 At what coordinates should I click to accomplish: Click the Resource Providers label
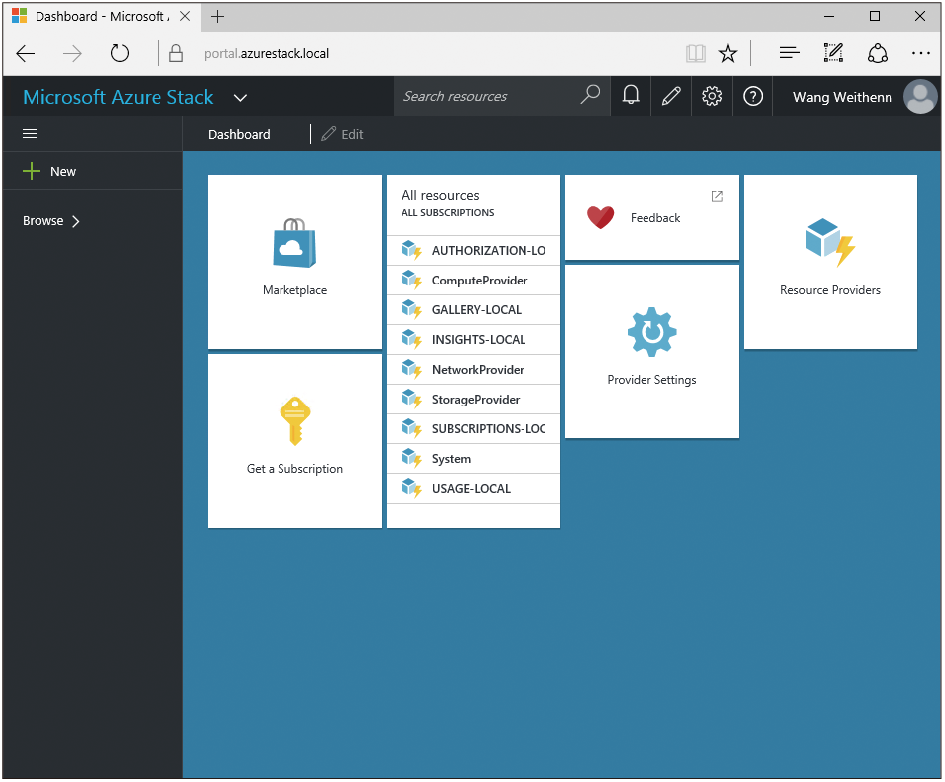[830, 290]
